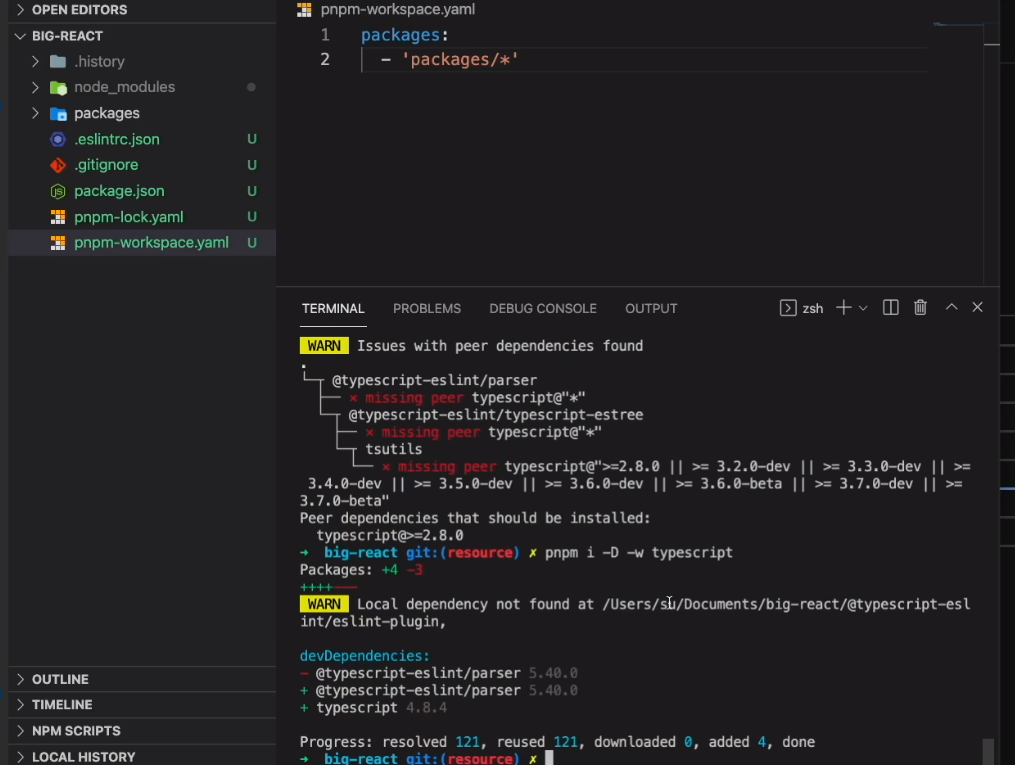The width and height of the screenshot is (1015, 765).
Task: Select the packages folder name
Action: (x=107, y=113)
